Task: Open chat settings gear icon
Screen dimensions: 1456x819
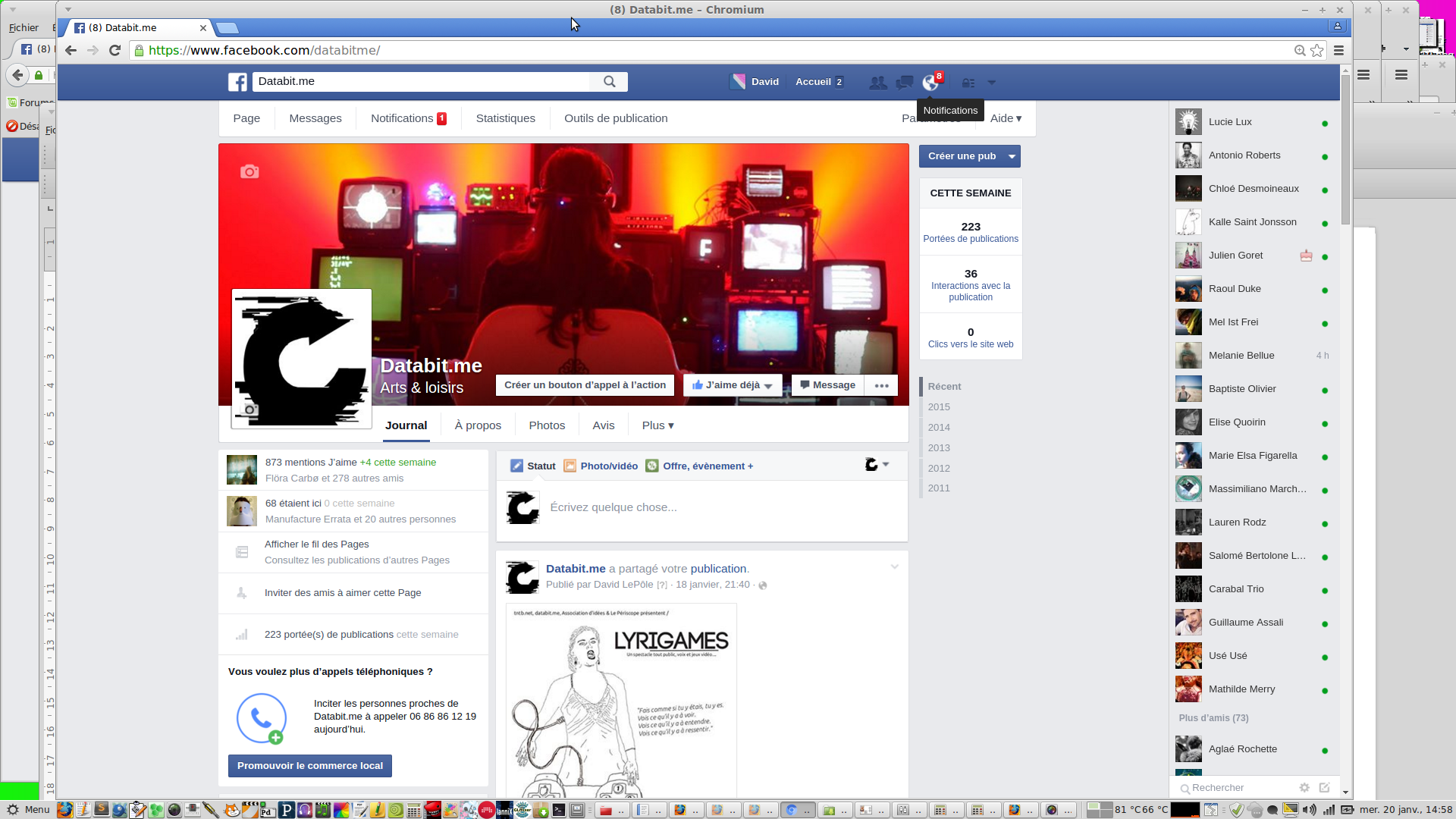Action: coord(1304,788)
